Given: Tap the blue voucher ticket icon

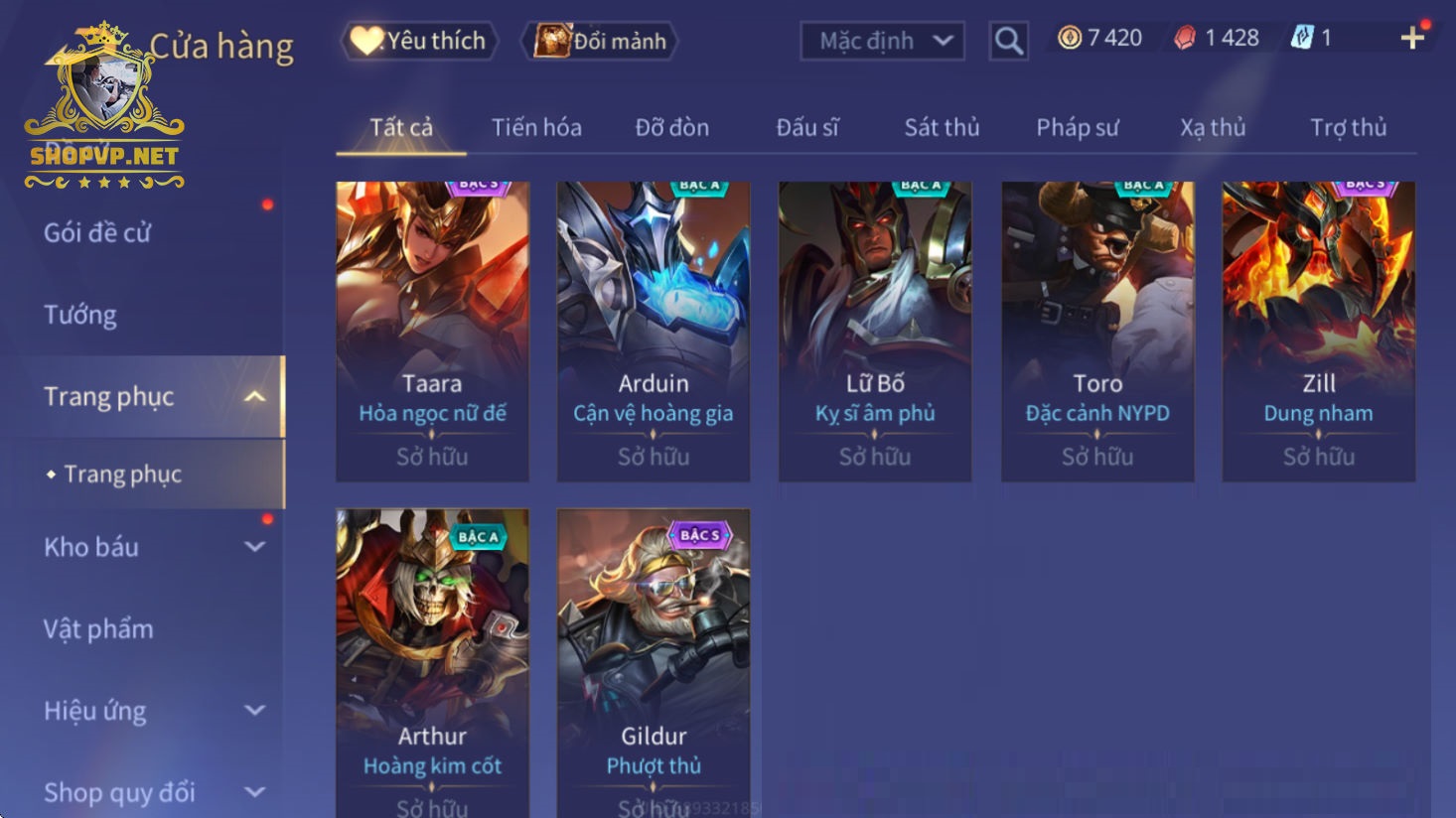Looking at the screenshot, I should pyautogui.click(x=1301, y=38).
